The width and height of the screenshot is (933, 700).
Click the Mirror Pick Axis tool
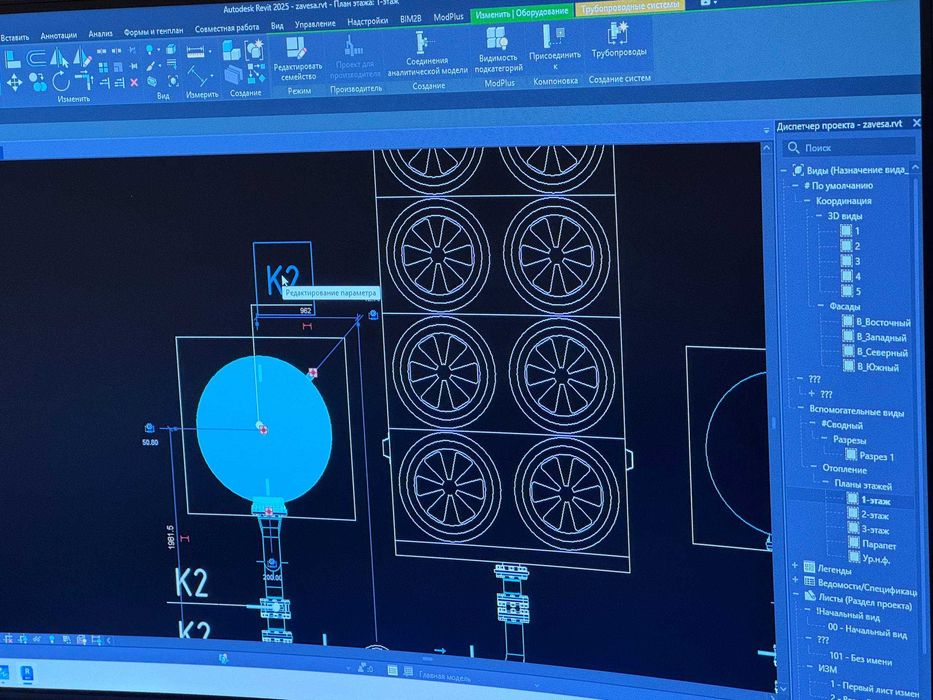pyautogui.click(x=59, y=58)
